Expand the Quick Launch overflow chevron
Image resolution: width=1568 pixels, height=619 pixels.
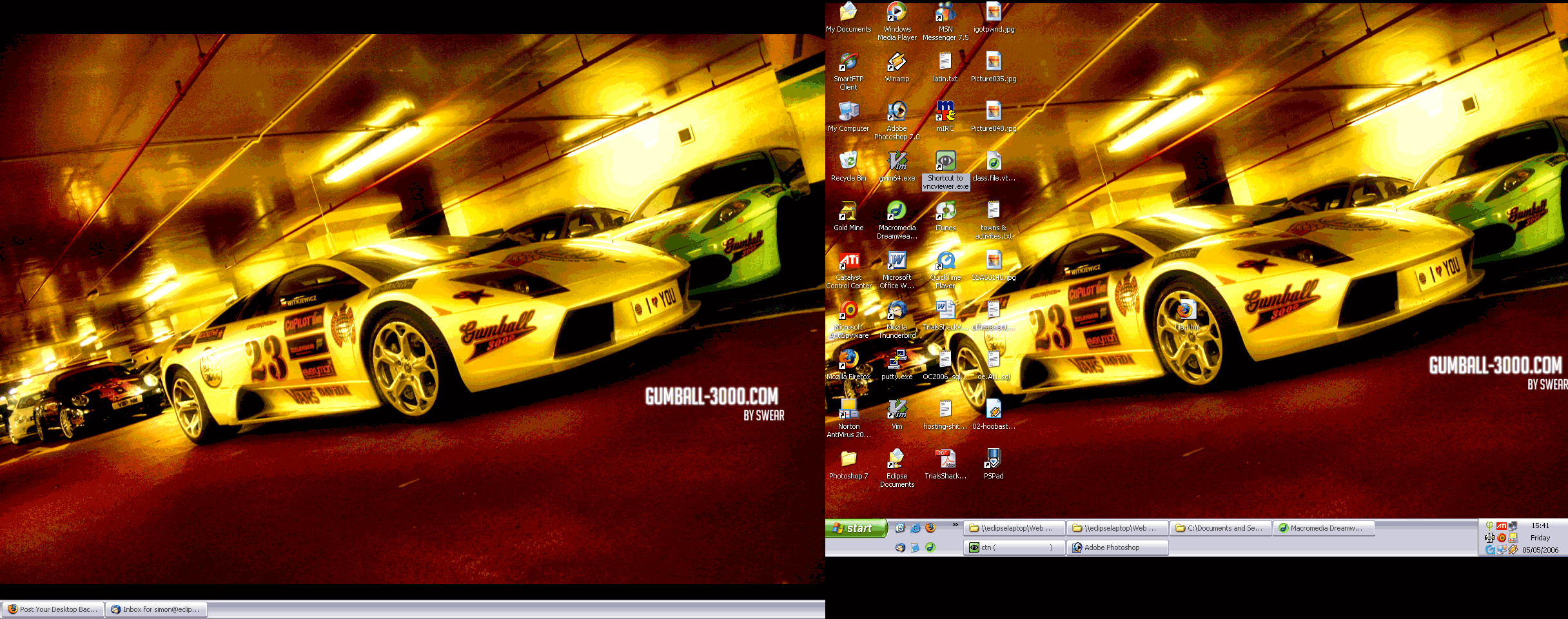(955, 525)
